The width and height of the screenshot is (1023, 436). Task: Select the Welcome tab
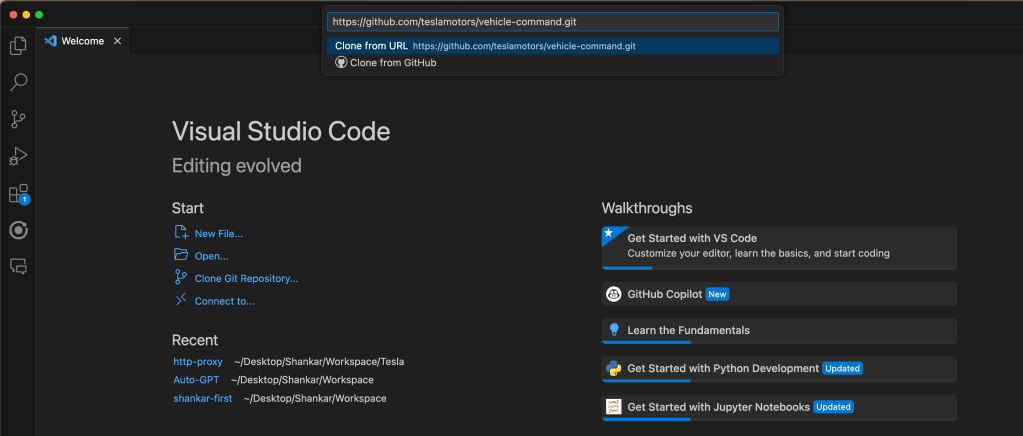coord(82,41)
